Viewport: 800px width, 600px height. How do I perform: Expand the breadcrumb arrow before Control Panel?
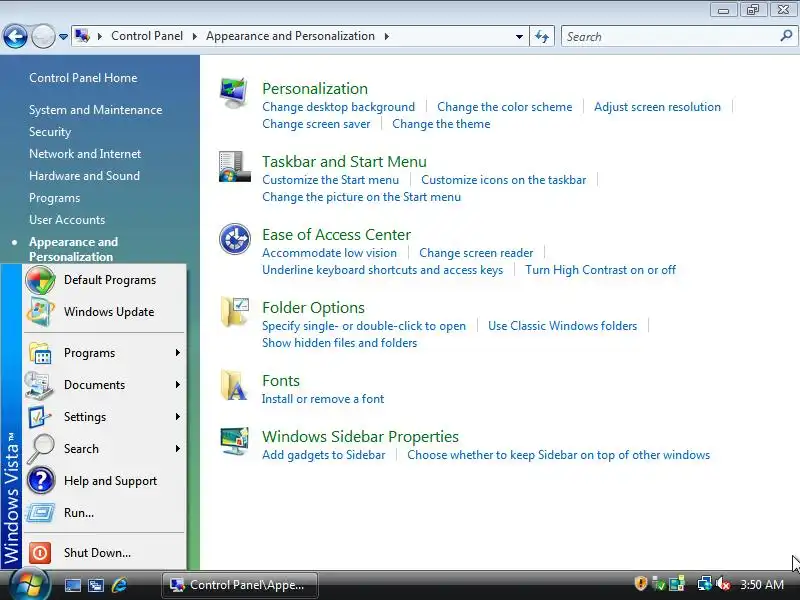click(x=100, y=36)
